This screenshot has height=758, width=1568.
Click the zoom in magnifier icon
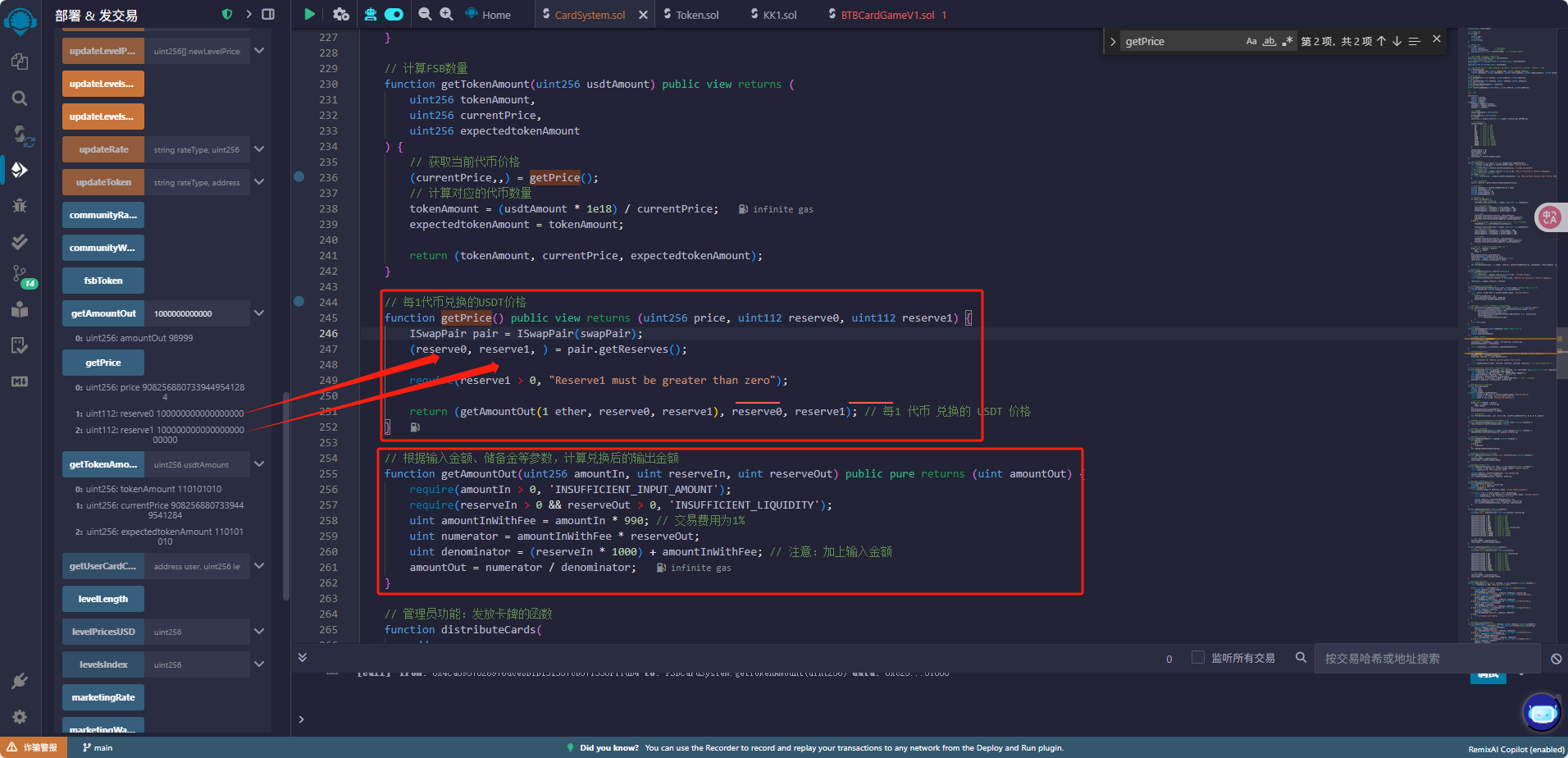click(x=446, y=14)
